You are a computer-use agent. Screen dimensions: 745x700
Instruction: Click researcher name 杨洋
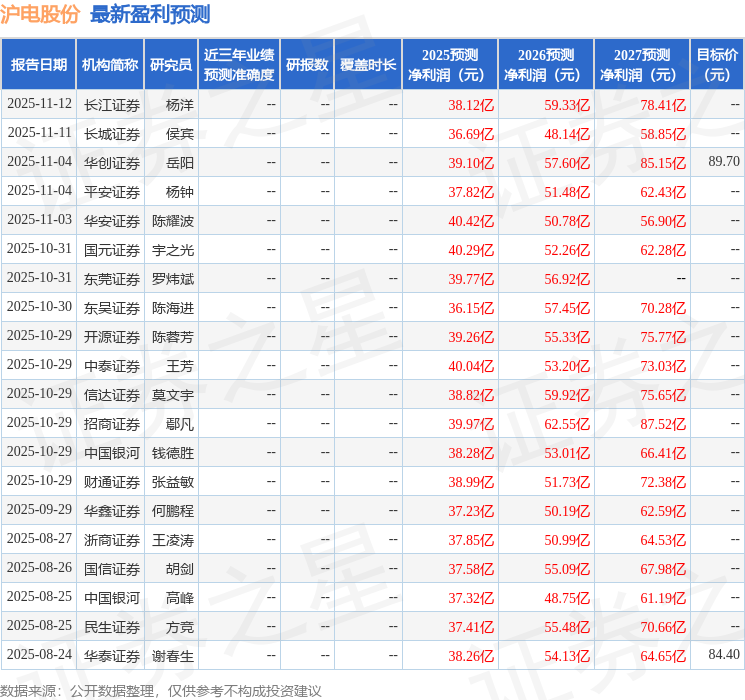pyautogui.click(x=180, y=105)
